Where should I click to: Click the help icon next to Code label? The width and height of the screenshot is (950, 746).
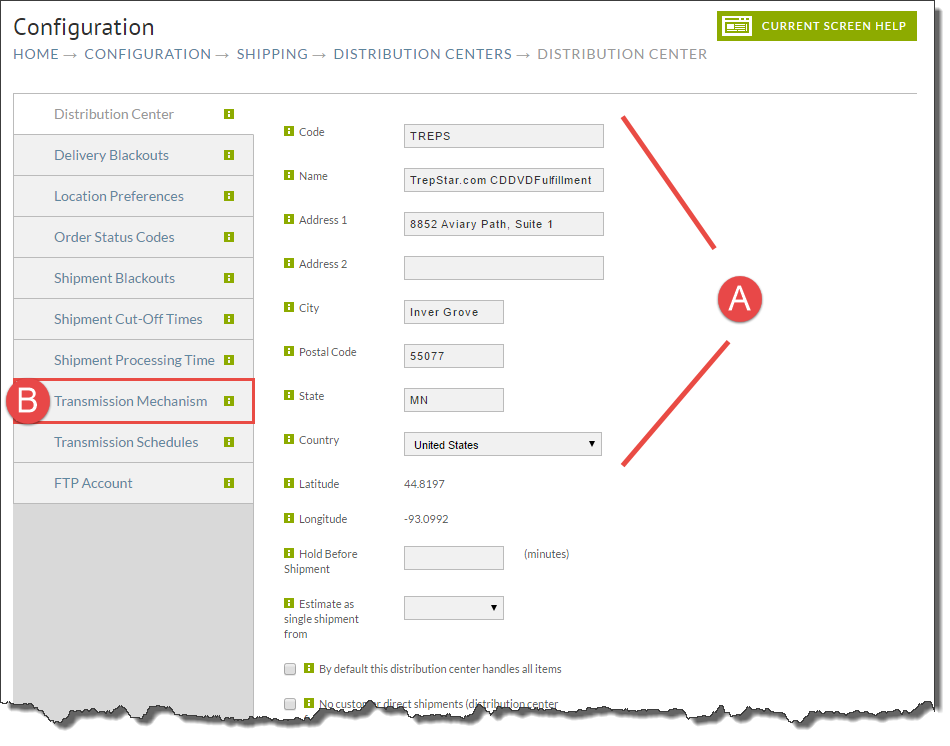pos(289,131)
